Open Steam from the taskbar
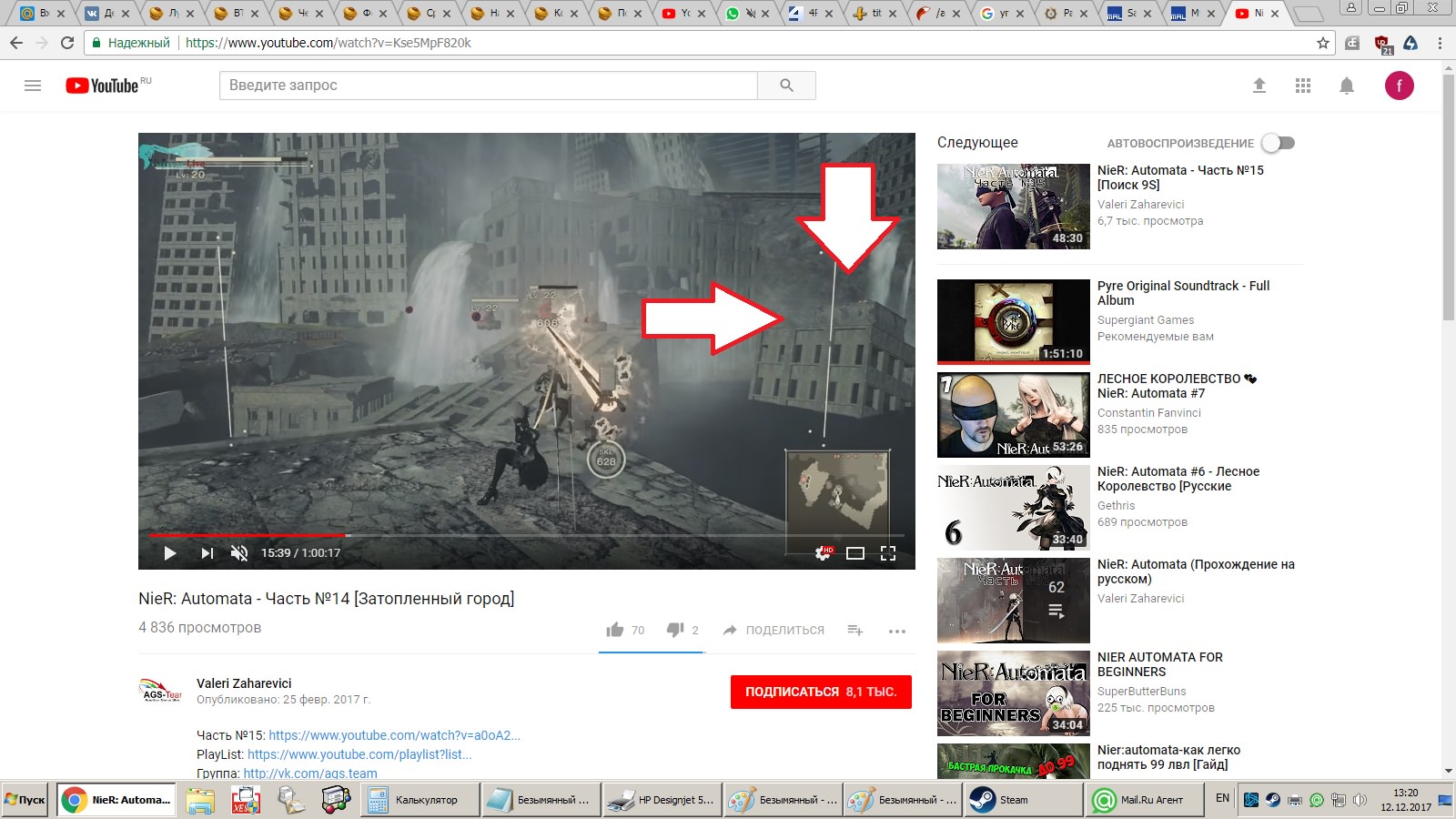 (x=1023, y=800)
